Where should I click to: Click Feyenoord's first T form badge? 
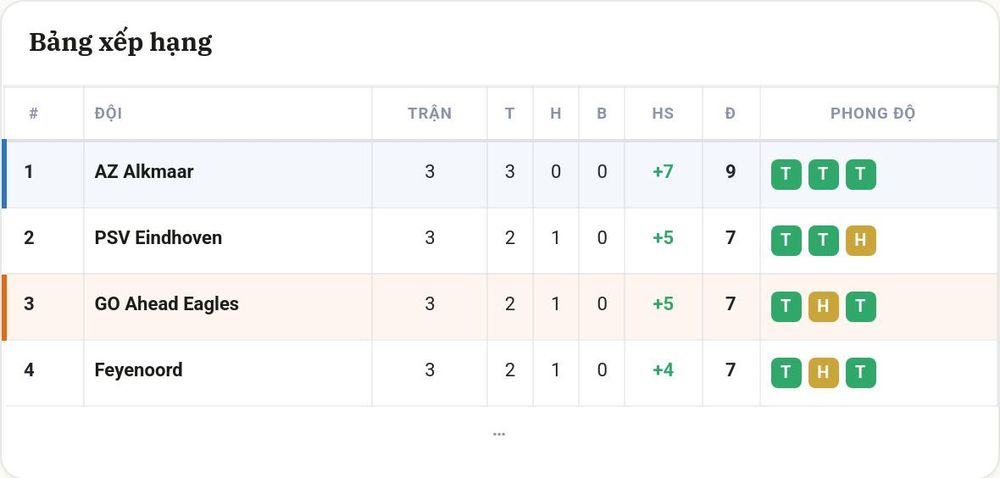[x=786, y=373]
